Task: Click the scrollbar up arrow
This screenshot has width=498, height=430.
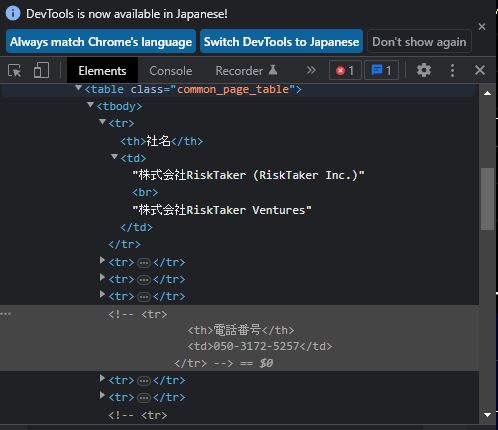Action: point(487,93)
